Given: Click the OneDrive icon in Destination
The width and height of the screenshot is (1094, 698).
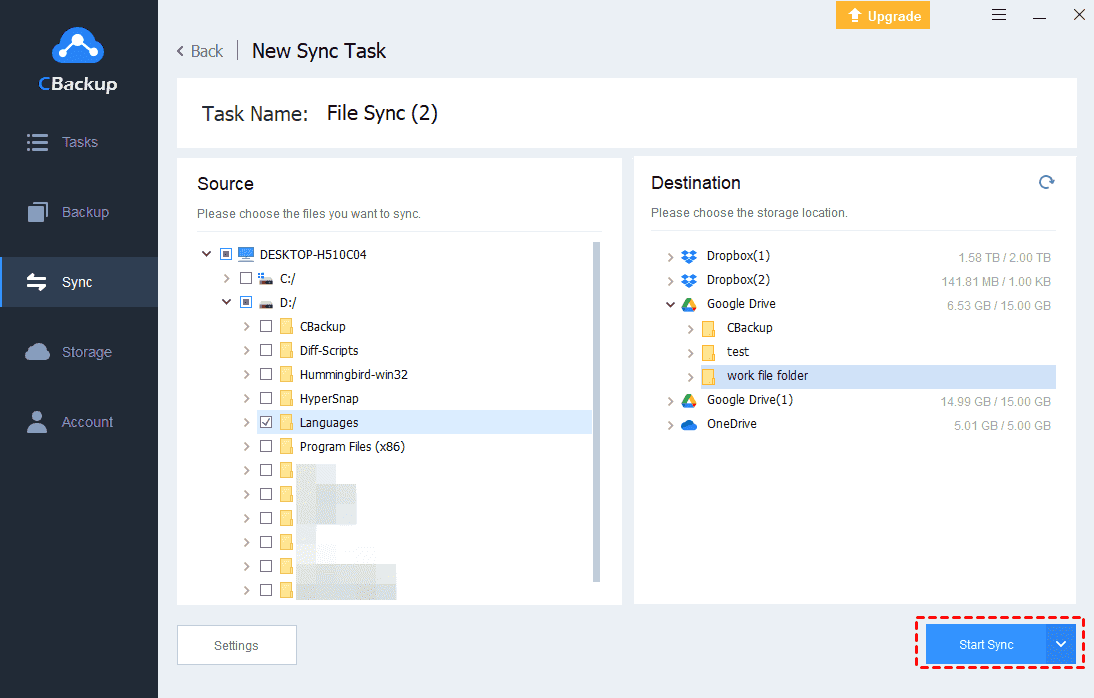Looking at the screenshot, I should [689, 423].
